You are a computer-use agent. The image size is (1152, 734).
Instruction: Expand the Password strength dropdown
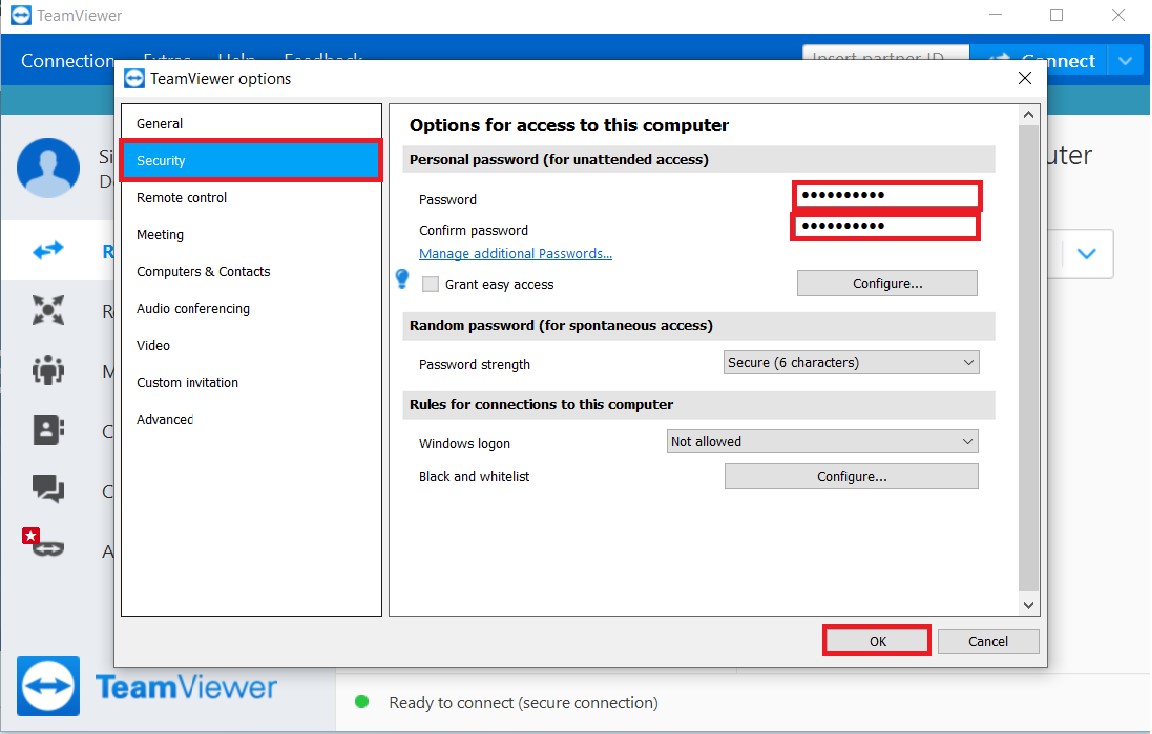pos(851,362)
